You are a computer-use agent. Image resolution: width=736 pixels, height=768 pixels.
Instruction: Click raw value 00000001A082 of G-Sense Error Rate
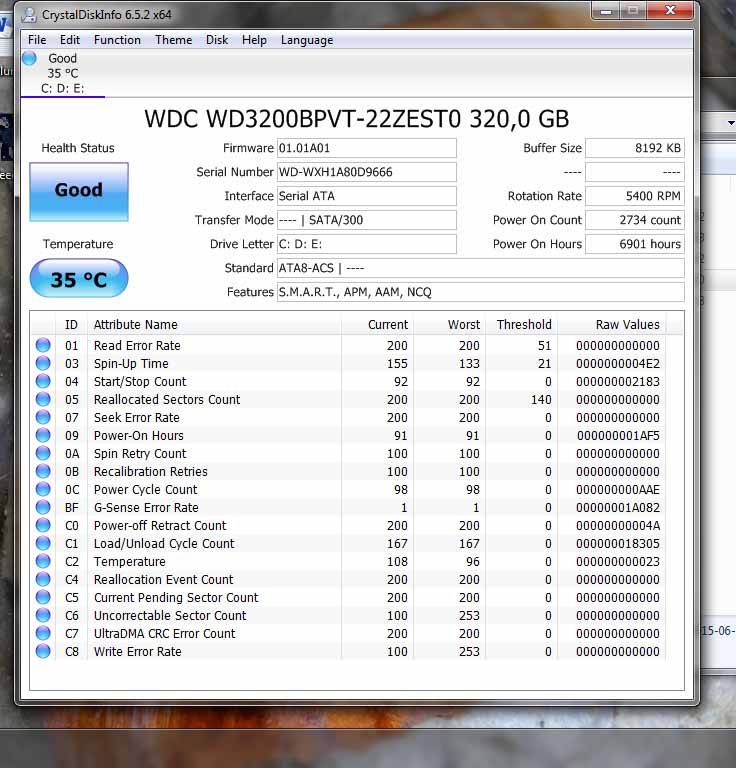(617, 507)
